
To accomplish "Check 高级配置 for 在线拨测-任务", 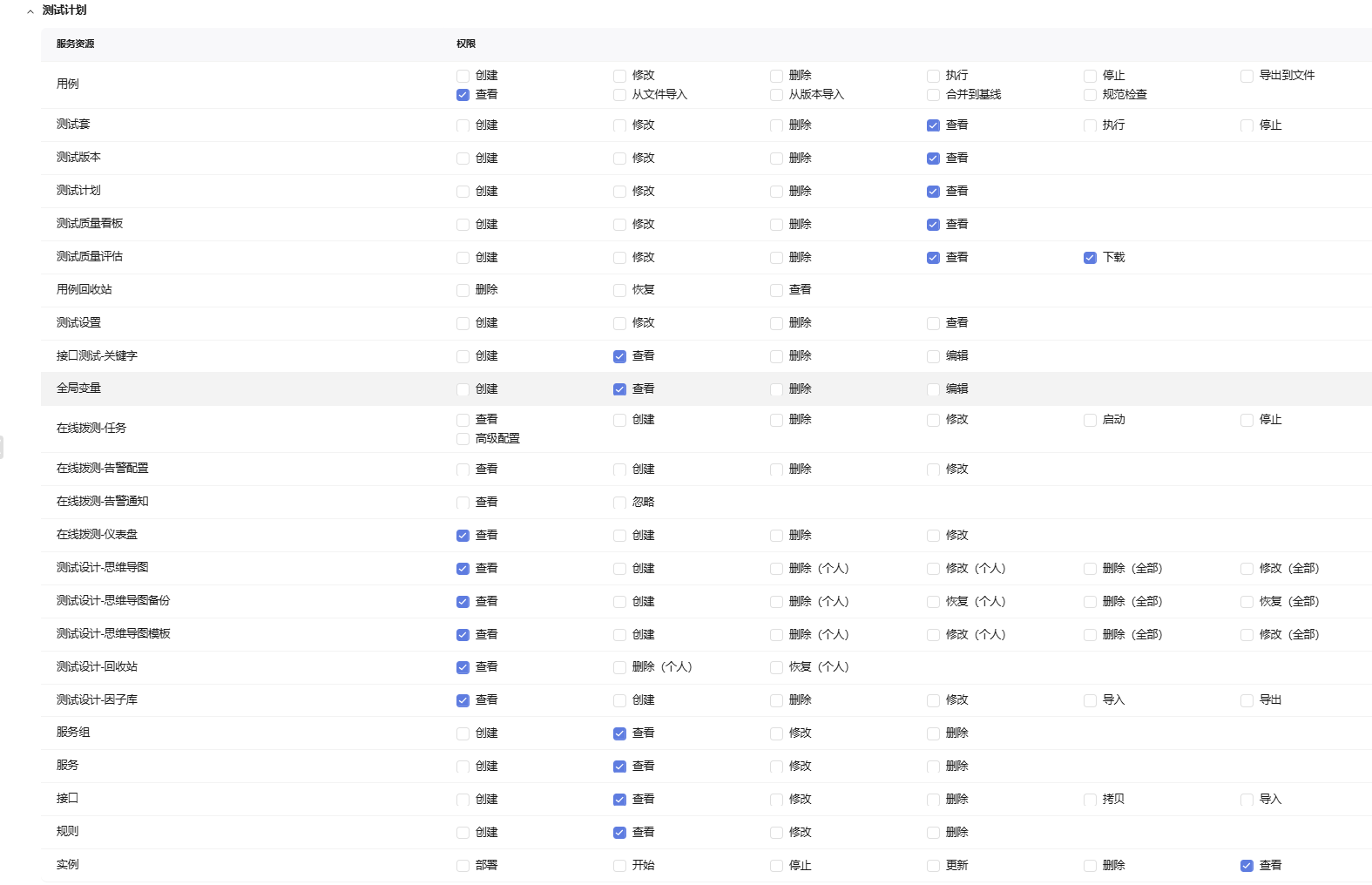I will pyautogui.click(x=463, y=439).
